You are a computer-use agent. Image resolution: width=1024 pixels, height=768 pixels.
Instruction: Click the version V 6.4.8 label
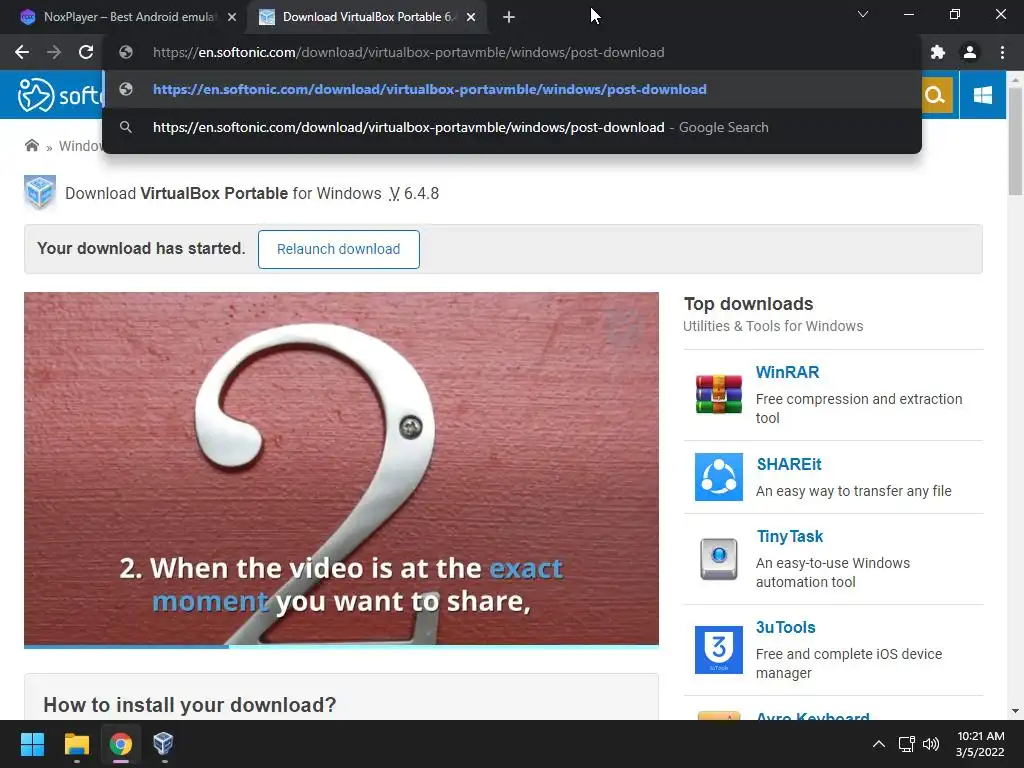coord(413,193)
